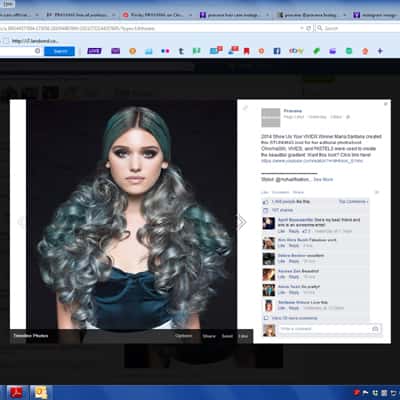Click the blue Search button in the toolbar
Viewport: 400px width, 400px height.
tap(59, 51)
